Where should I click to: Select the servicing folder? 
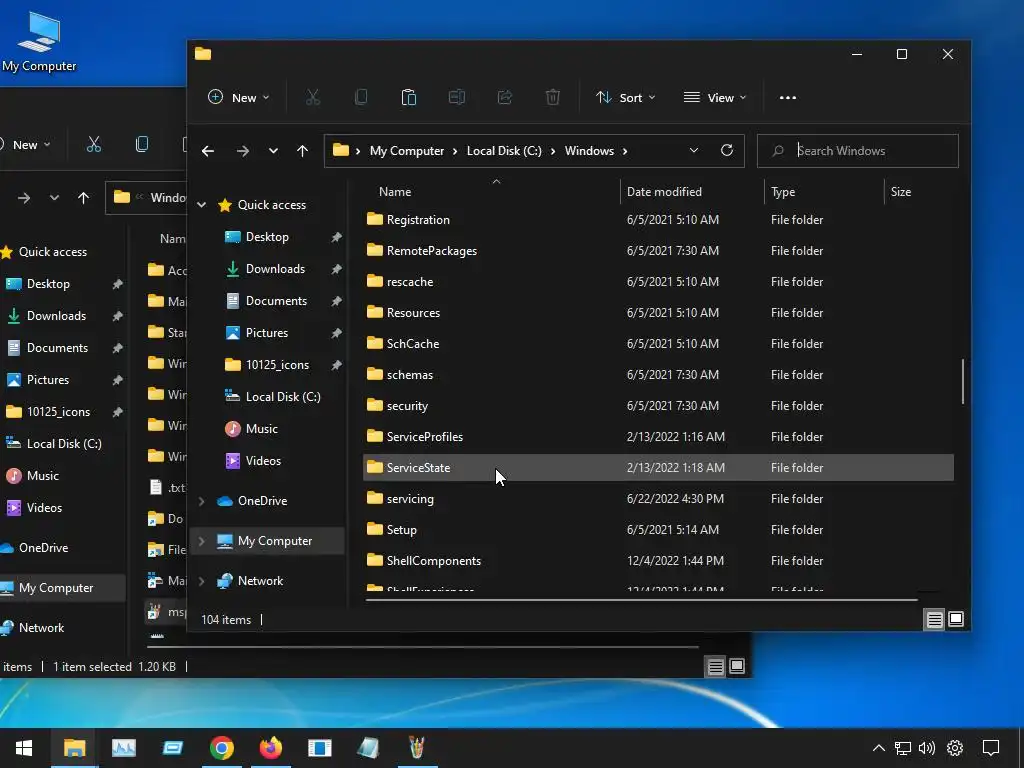658,499
